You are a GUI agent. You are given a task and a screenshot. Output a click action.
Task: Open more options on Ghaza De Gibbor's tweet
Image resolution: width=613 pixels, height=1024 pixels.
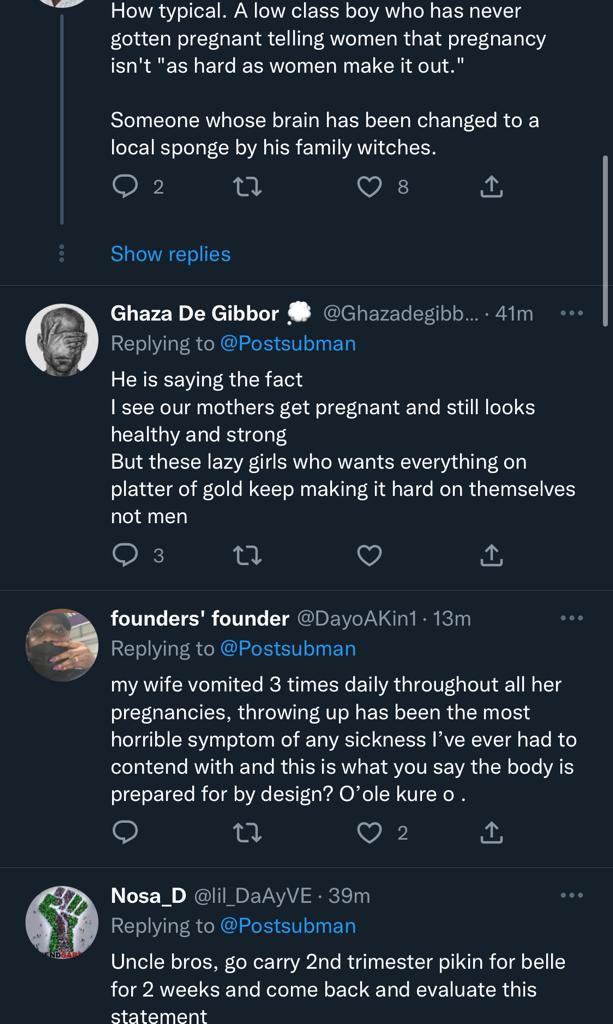(x=571, y=313)
